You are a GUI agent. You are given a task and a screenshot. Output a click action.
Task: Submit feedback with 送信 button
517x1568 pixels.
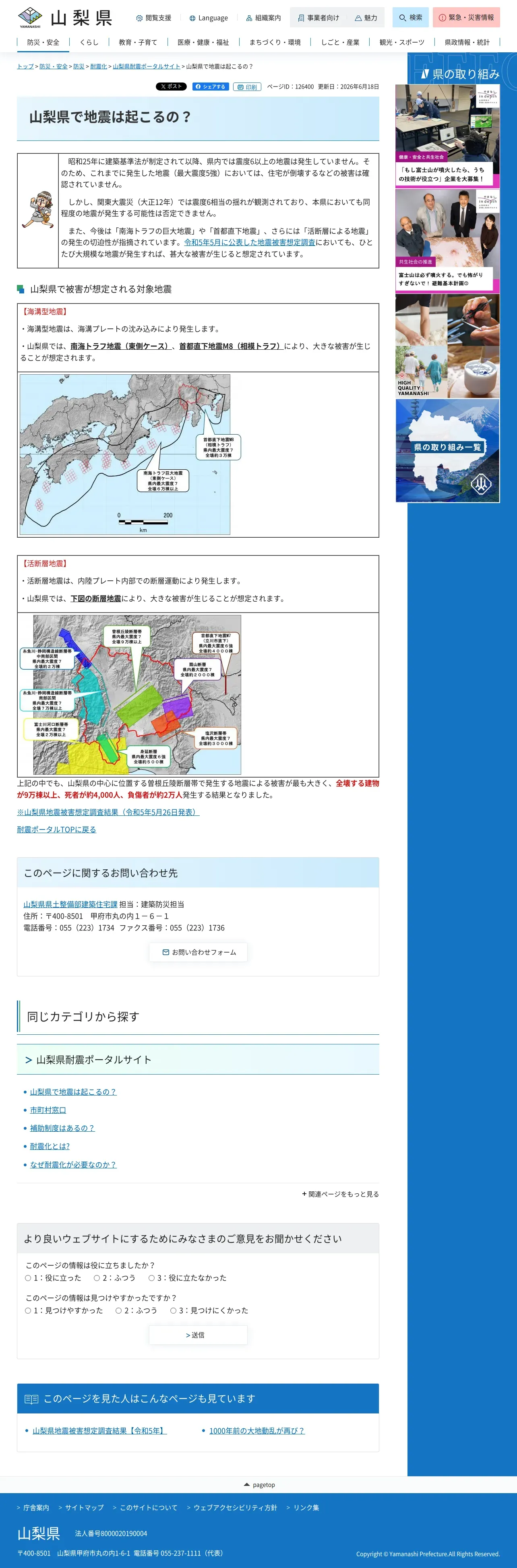[x=199, y=1335]
